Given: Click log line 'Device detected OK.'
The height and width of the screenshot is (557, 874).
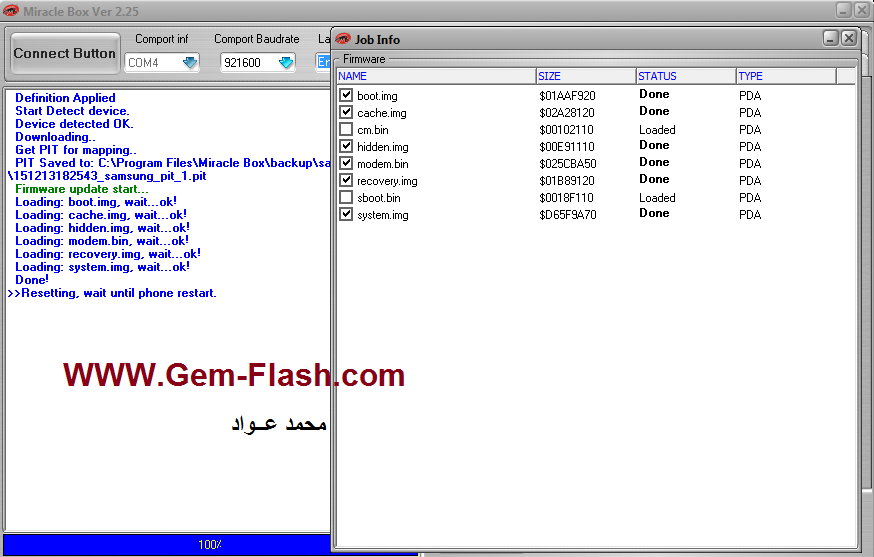Looking at the screenshot, I should [x=74, y=124].
